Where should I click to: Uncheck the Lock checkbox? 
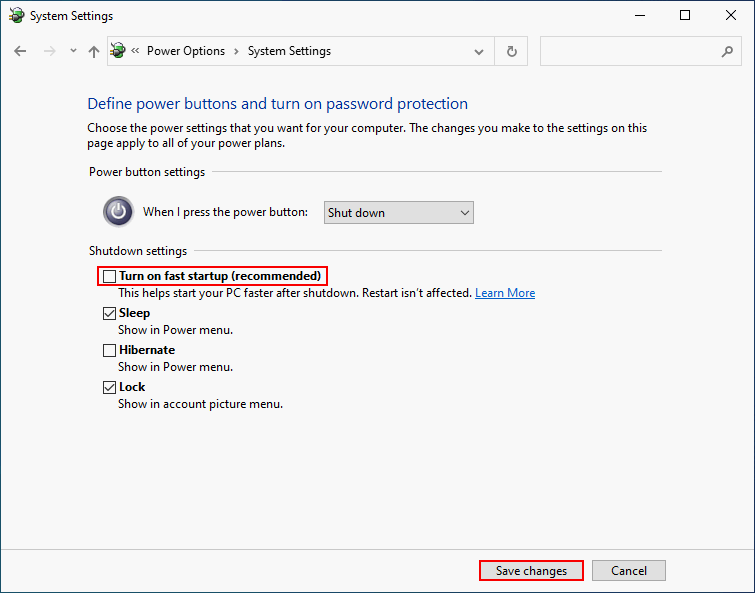click(110, 387)
